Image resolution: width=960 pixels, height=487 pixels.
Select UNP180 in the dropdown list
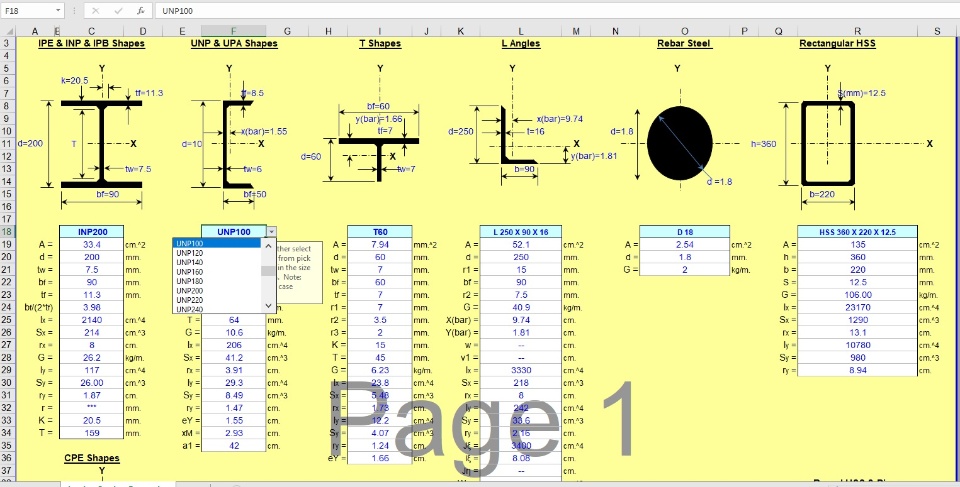(x=217, y=281)
